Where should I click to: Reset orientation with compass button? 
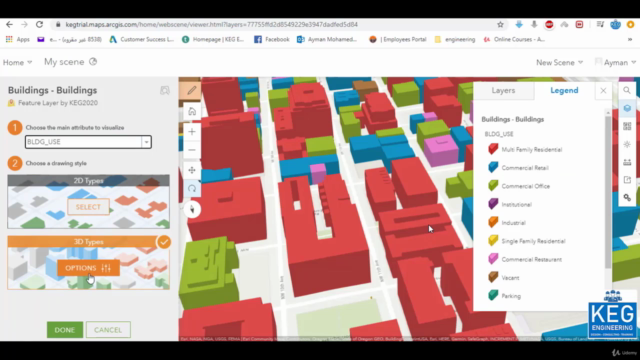[192, 209]
